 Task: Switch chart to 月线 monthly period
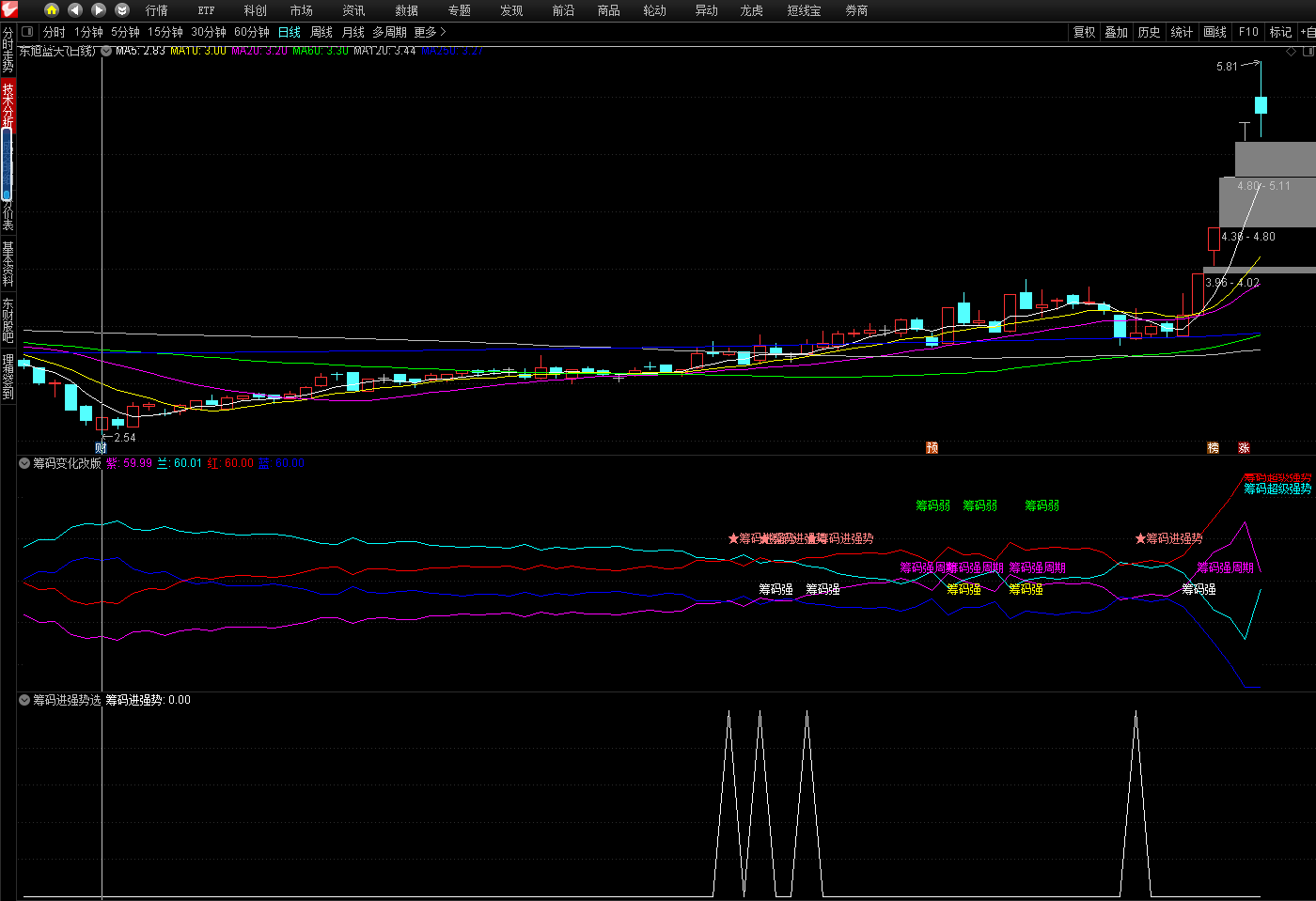[x=353, y=32]
